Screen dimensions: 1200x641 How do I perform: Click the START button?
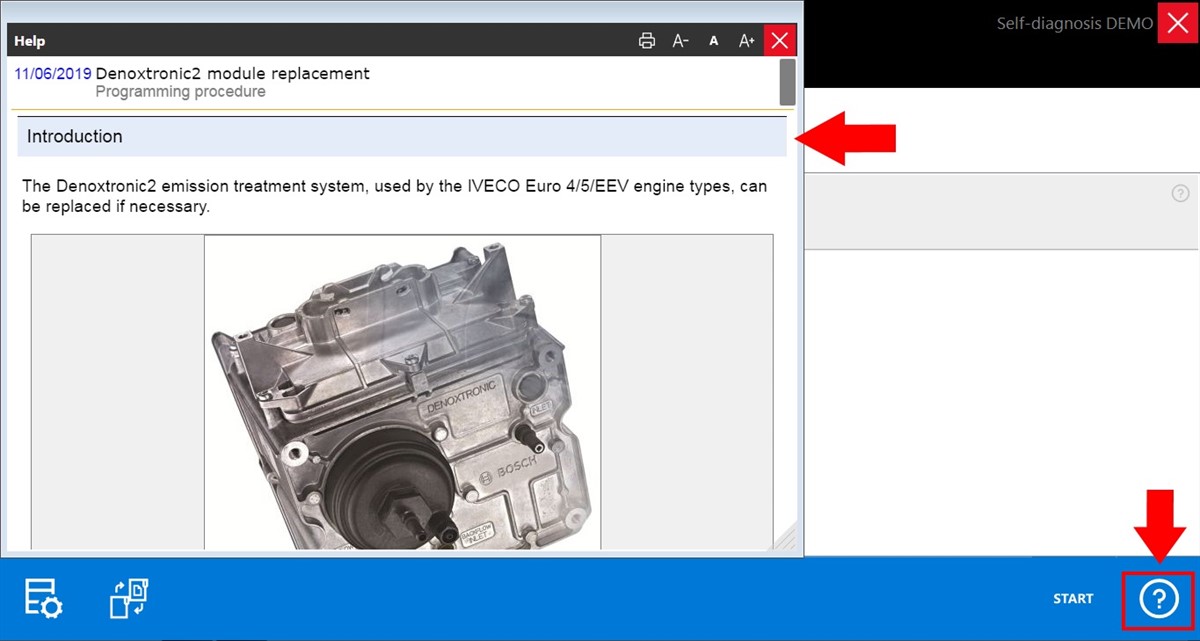(x=1073, y=599)
